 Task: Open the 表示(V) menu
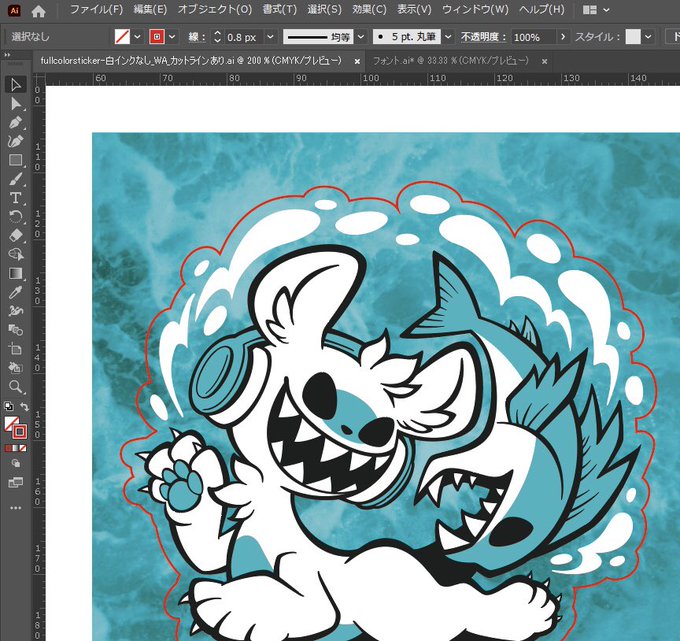(414, 10)
